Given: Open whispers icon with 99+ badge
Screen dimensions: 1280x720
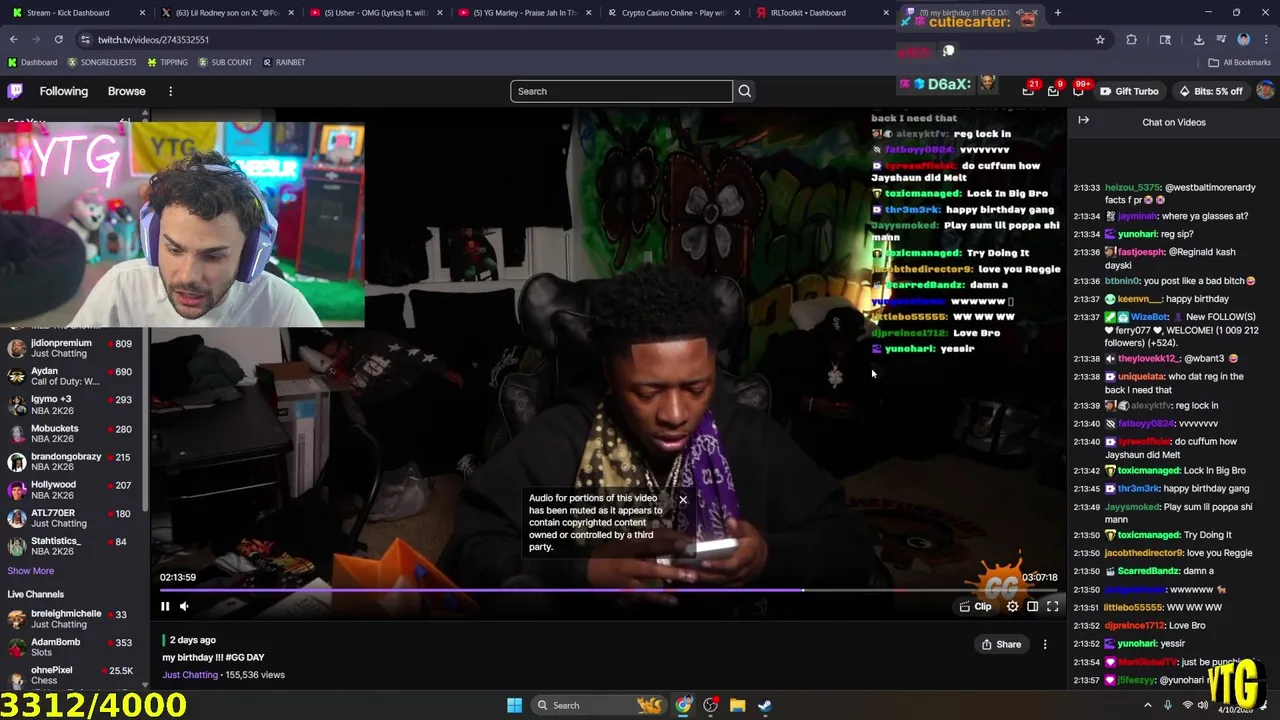Looking at the screenshot, I should (1078, 90).
